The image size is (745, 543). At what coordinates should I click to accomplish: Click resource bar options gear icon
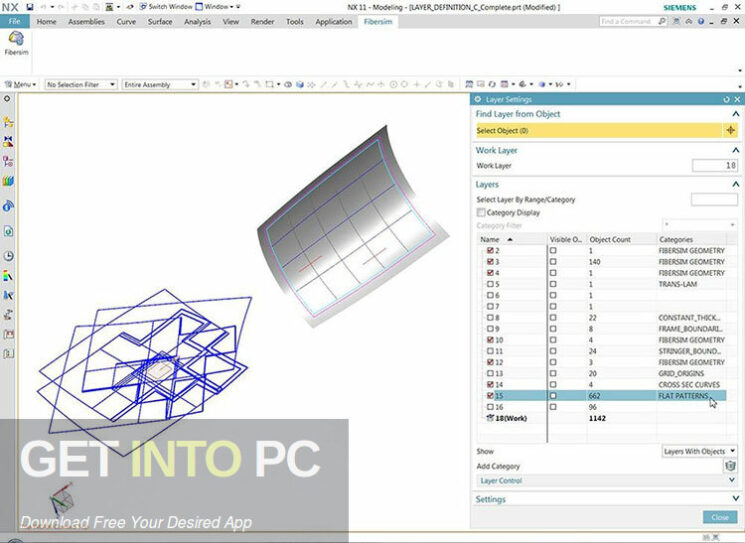[x=7, y=99]
